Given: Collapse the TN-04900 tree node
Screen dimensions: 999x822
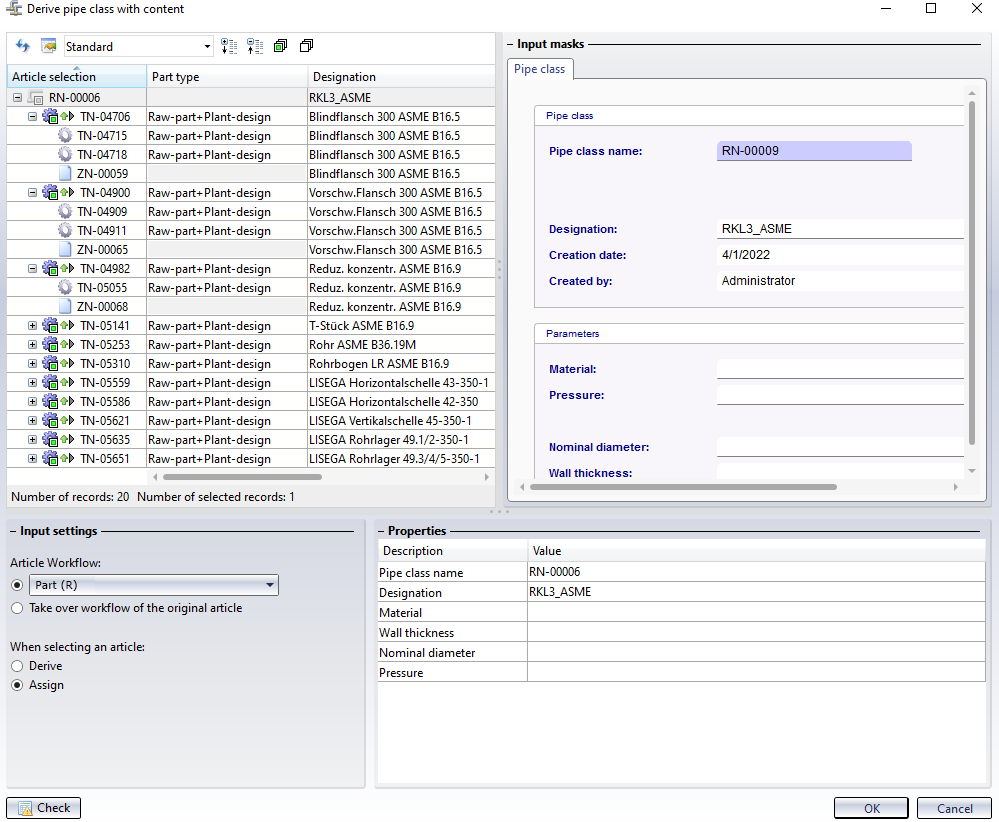Looking at the screenshot, I should tap(32, 193).
